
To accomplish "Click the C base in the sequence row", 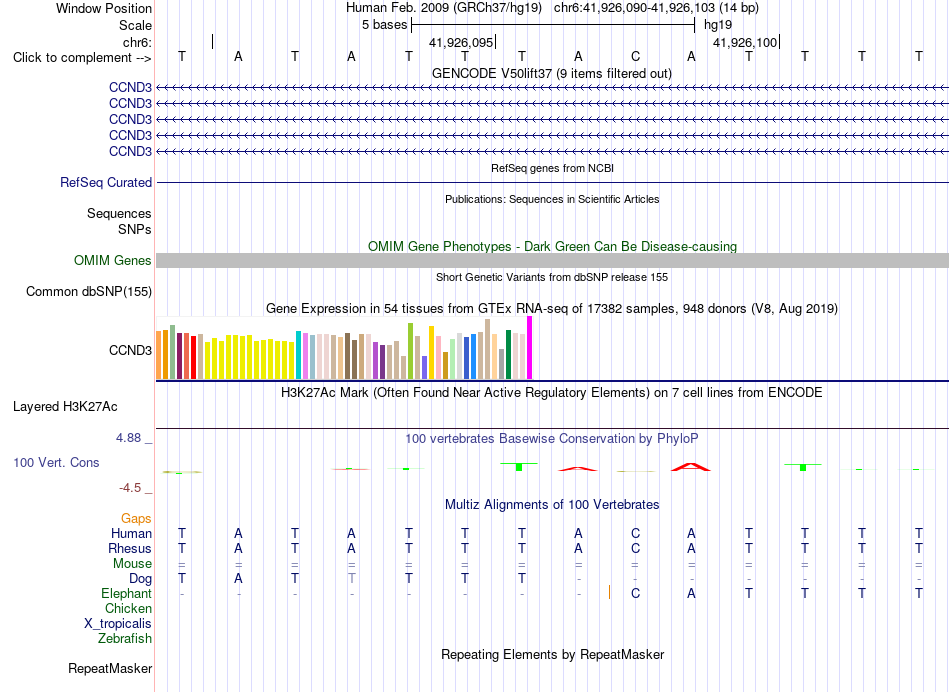I will click(x=635, y=56).
